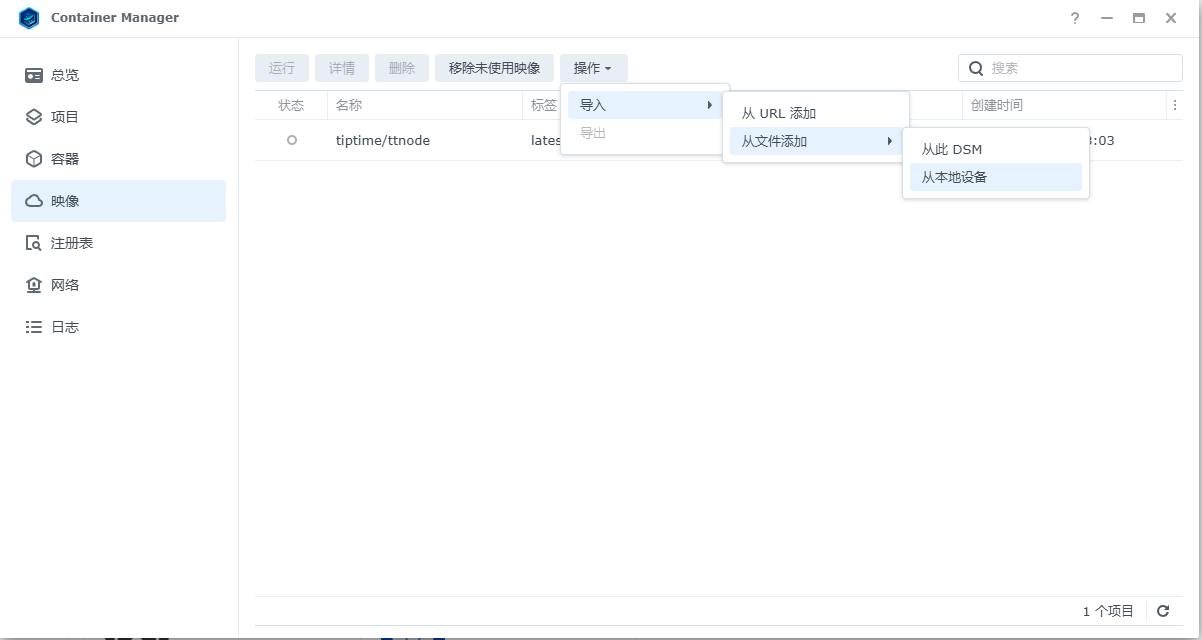Screen dimensions: 1202x640
Task: Open the column options three-dot menu
Action: point(1174,105)
